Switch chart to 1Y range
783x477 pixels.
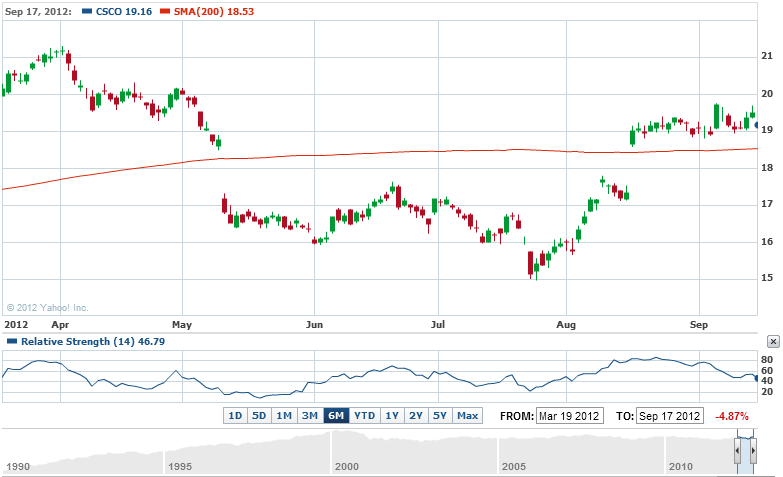click(x=392, y=416)
